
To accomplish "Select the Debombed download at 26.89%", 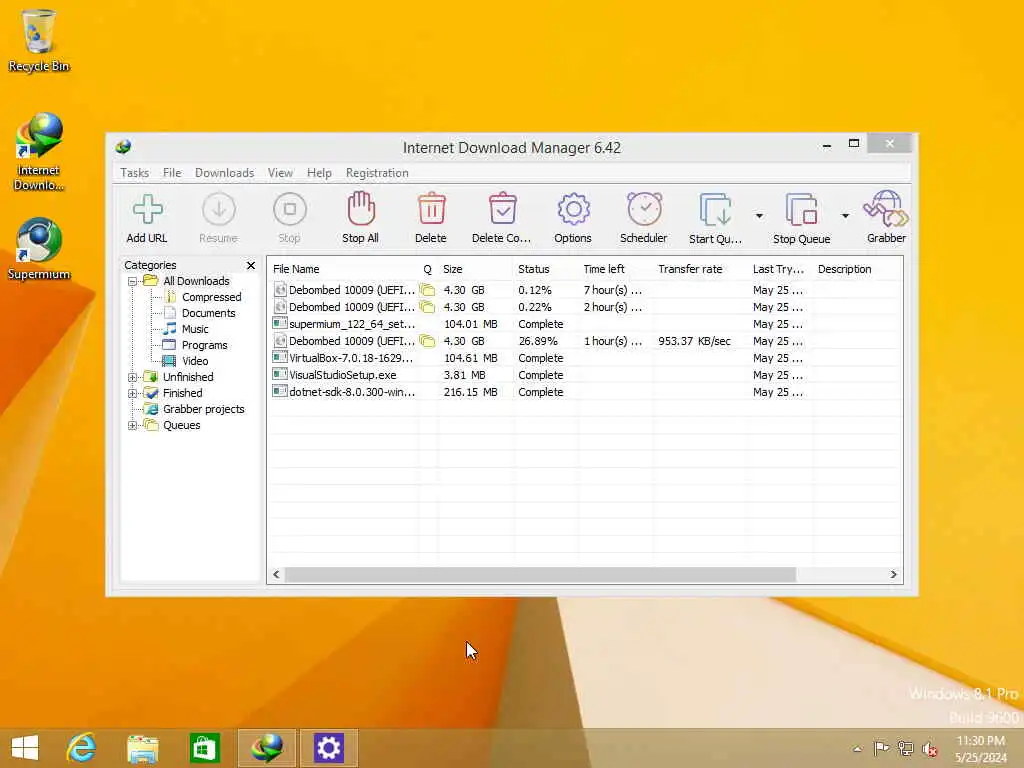I will point(584,341).
